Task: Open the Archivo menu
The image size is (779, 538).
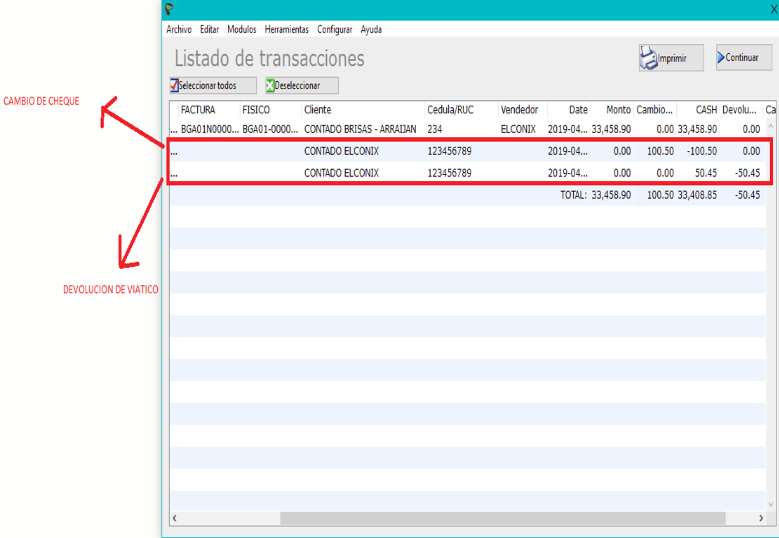Action: point(179,29)
